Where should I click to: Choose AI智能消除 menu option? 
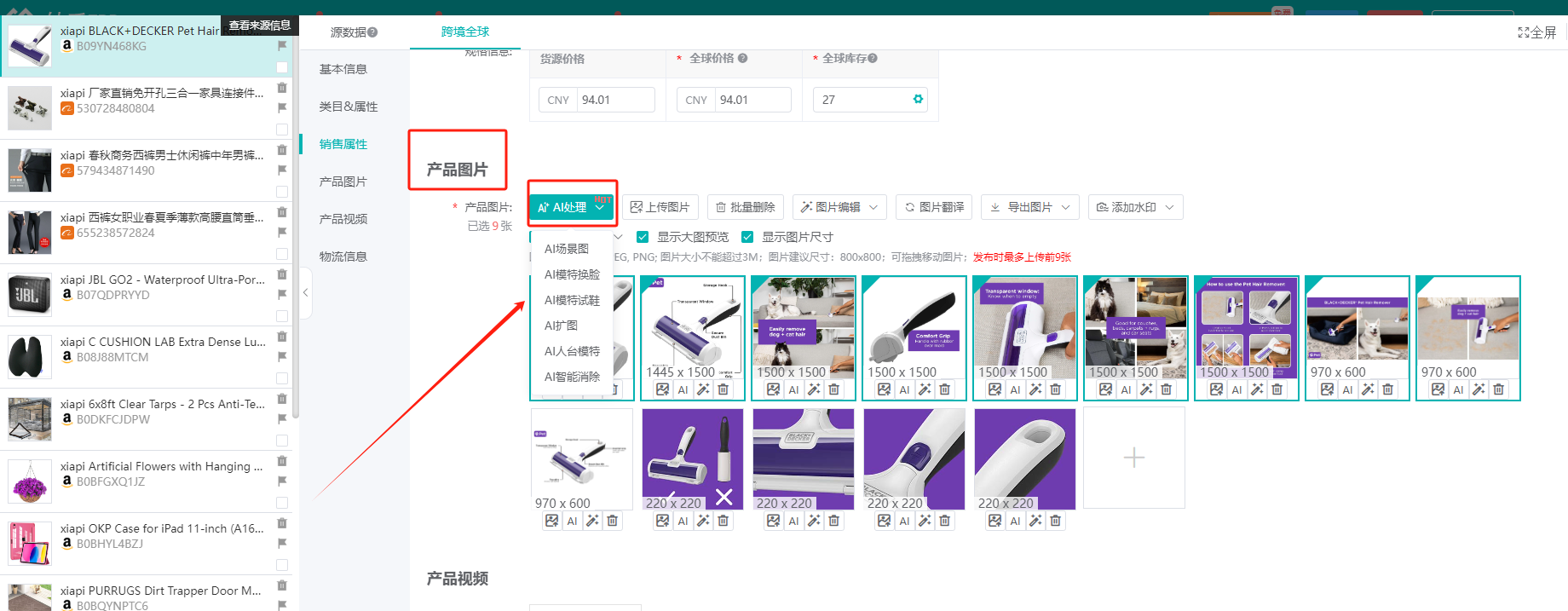(572, 377)
